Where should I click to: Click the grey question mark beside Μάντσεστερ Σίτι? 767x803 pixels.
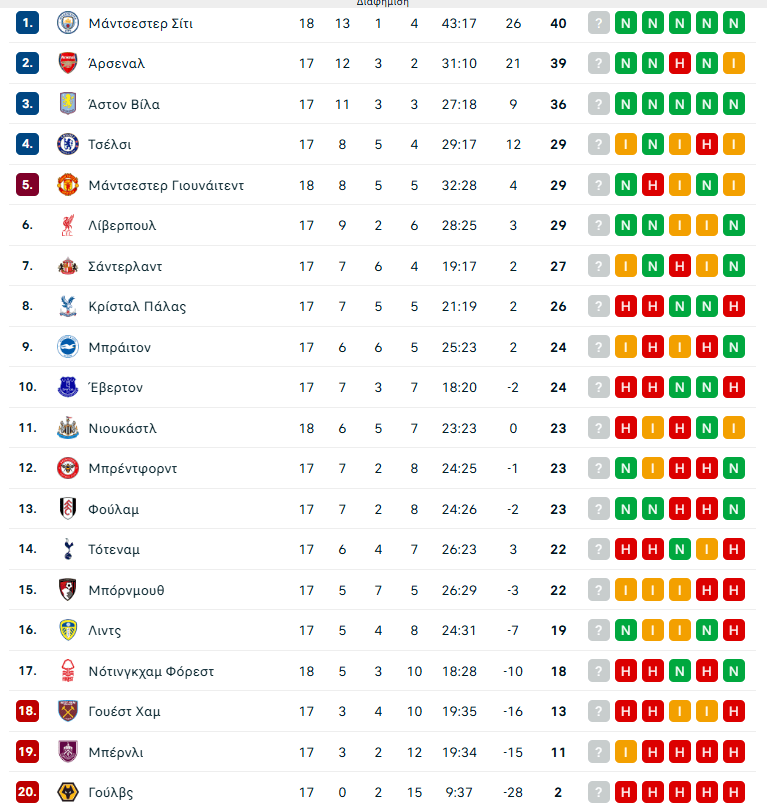(599, 23)
